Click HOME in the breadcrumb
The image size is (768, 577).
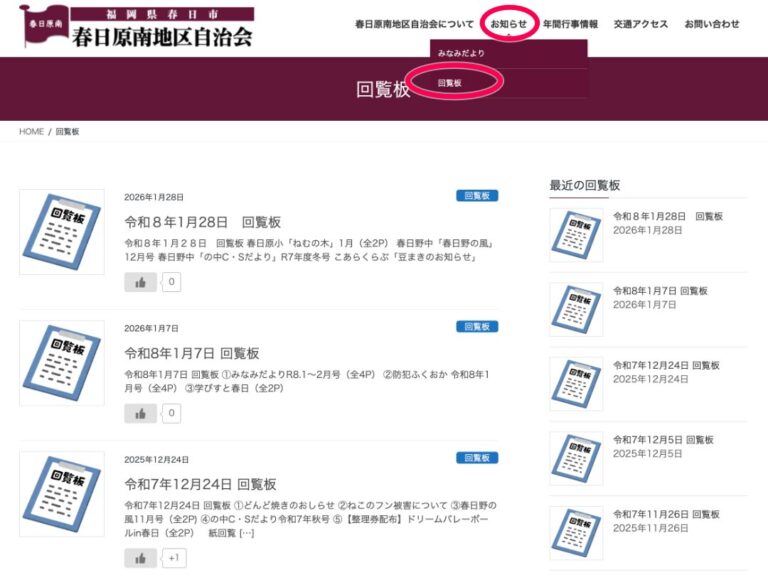pyautogui.click(x=31, y=132)
